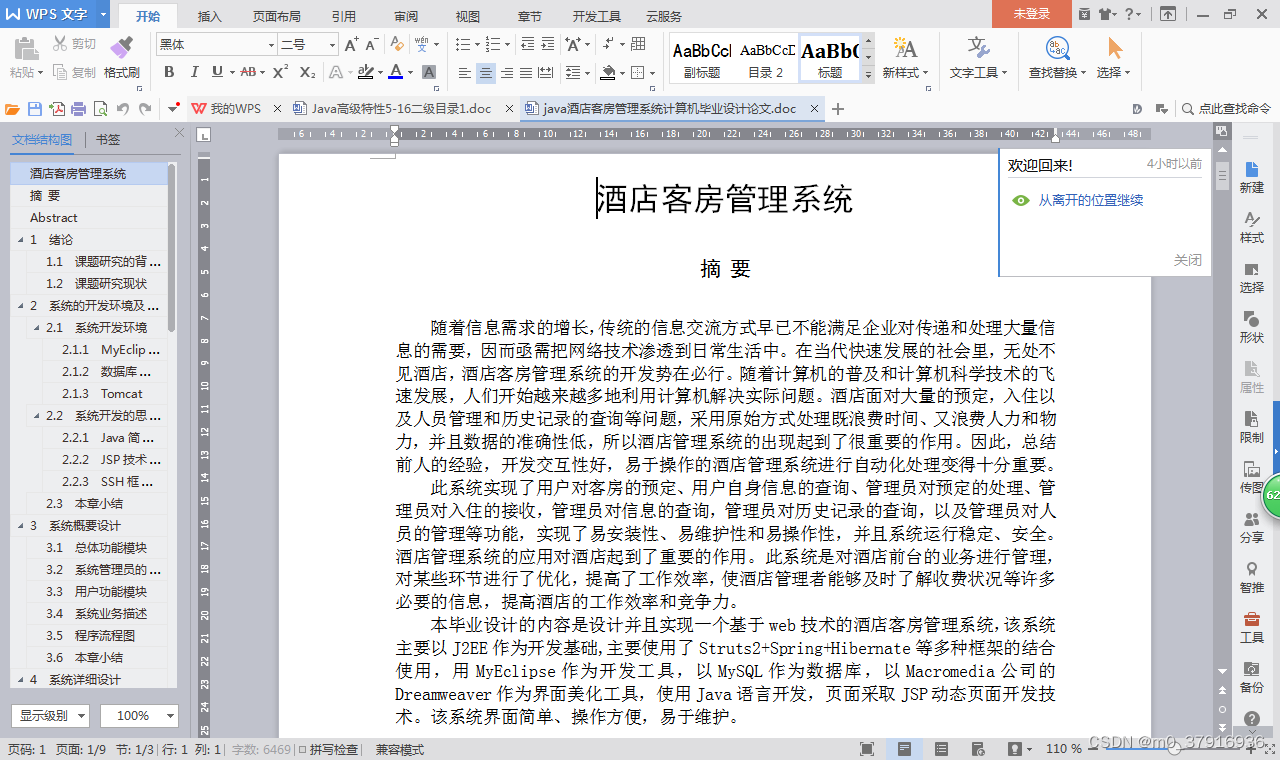Viewport: 1280px width, 760px height.
Task: Open the Text Tools (文字工具) icon
Action: 979,48
